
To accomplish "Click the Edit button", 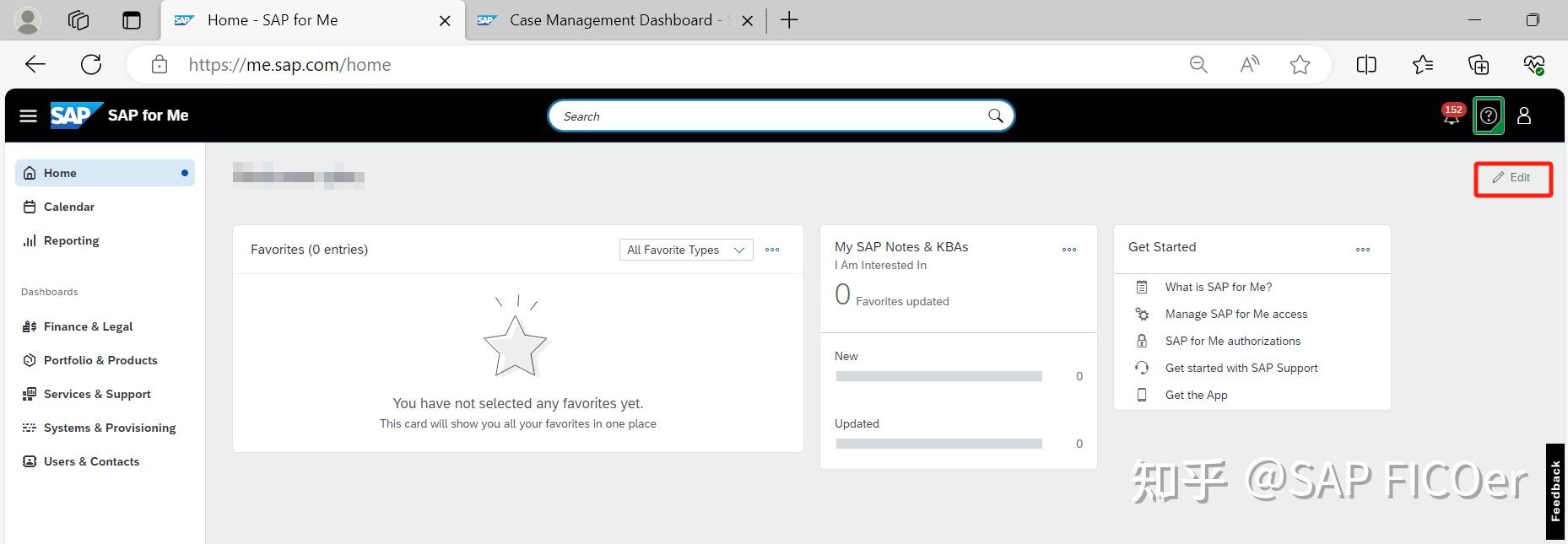I will [1512, 178].
